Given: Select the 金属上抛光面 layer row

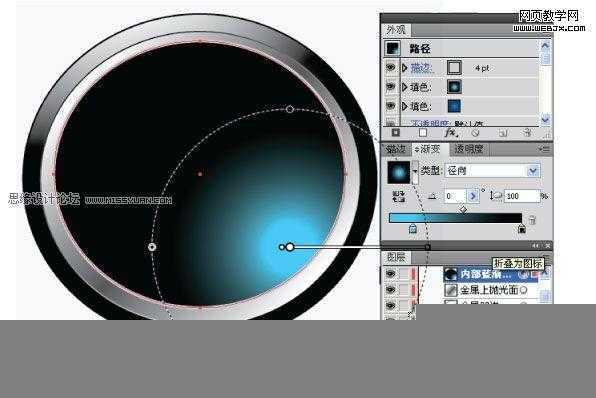Looking at the screenshot, I should (491, 290).
